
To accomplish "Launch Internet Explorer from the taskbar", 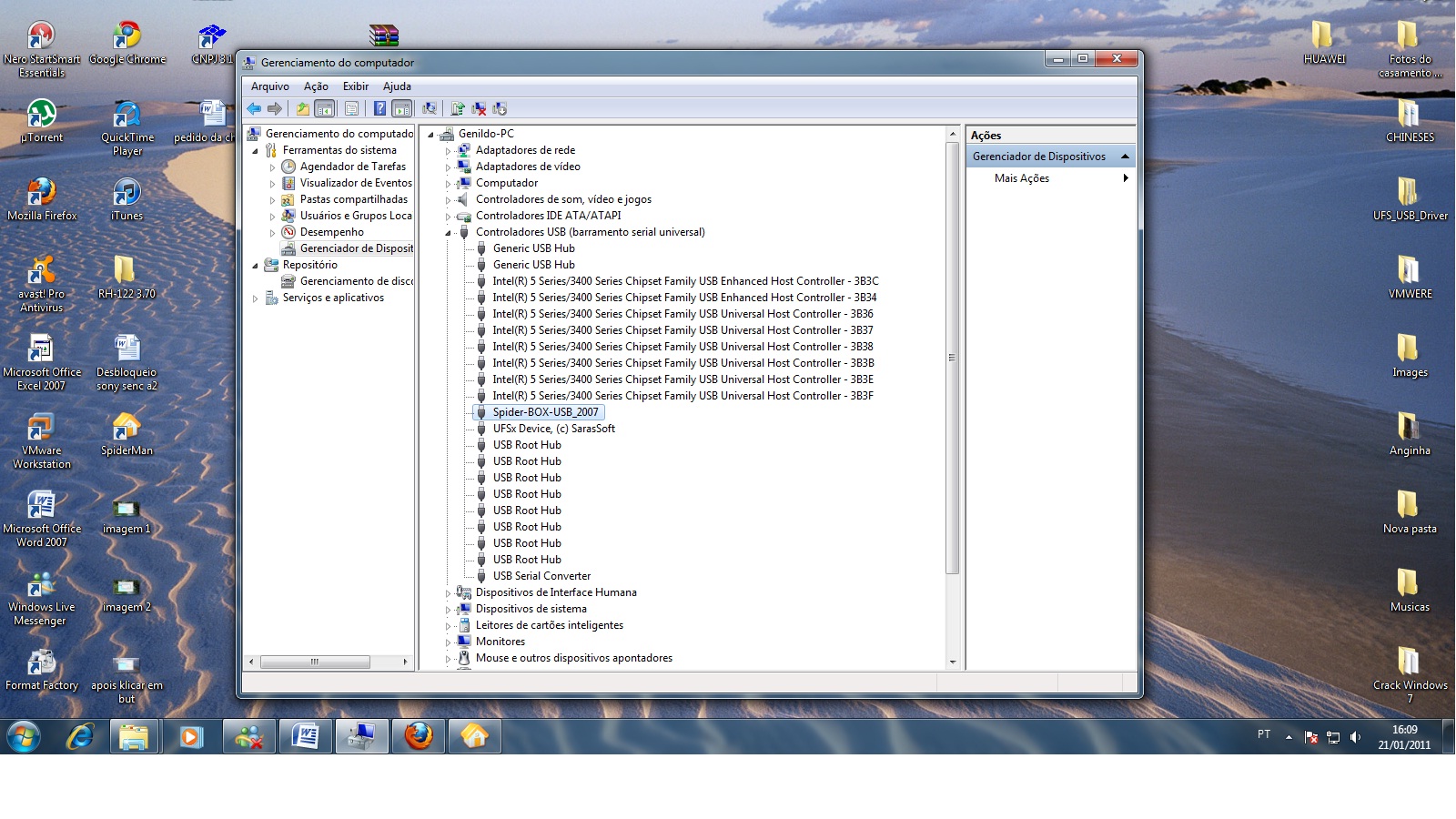I will [x=80, y=736].
